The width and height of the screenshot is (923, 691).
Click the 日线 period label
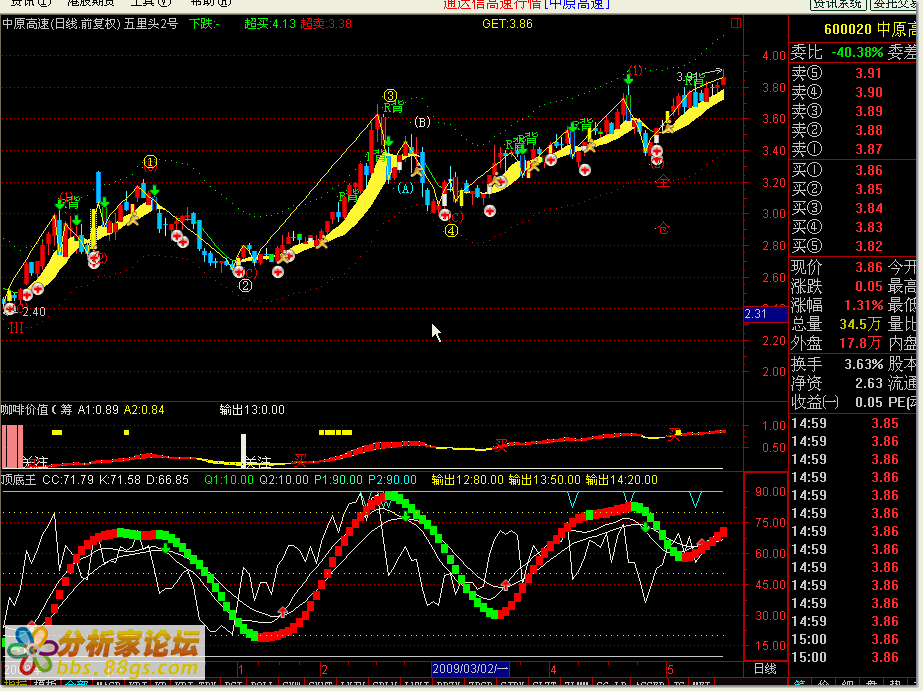(x=765, y=669)
